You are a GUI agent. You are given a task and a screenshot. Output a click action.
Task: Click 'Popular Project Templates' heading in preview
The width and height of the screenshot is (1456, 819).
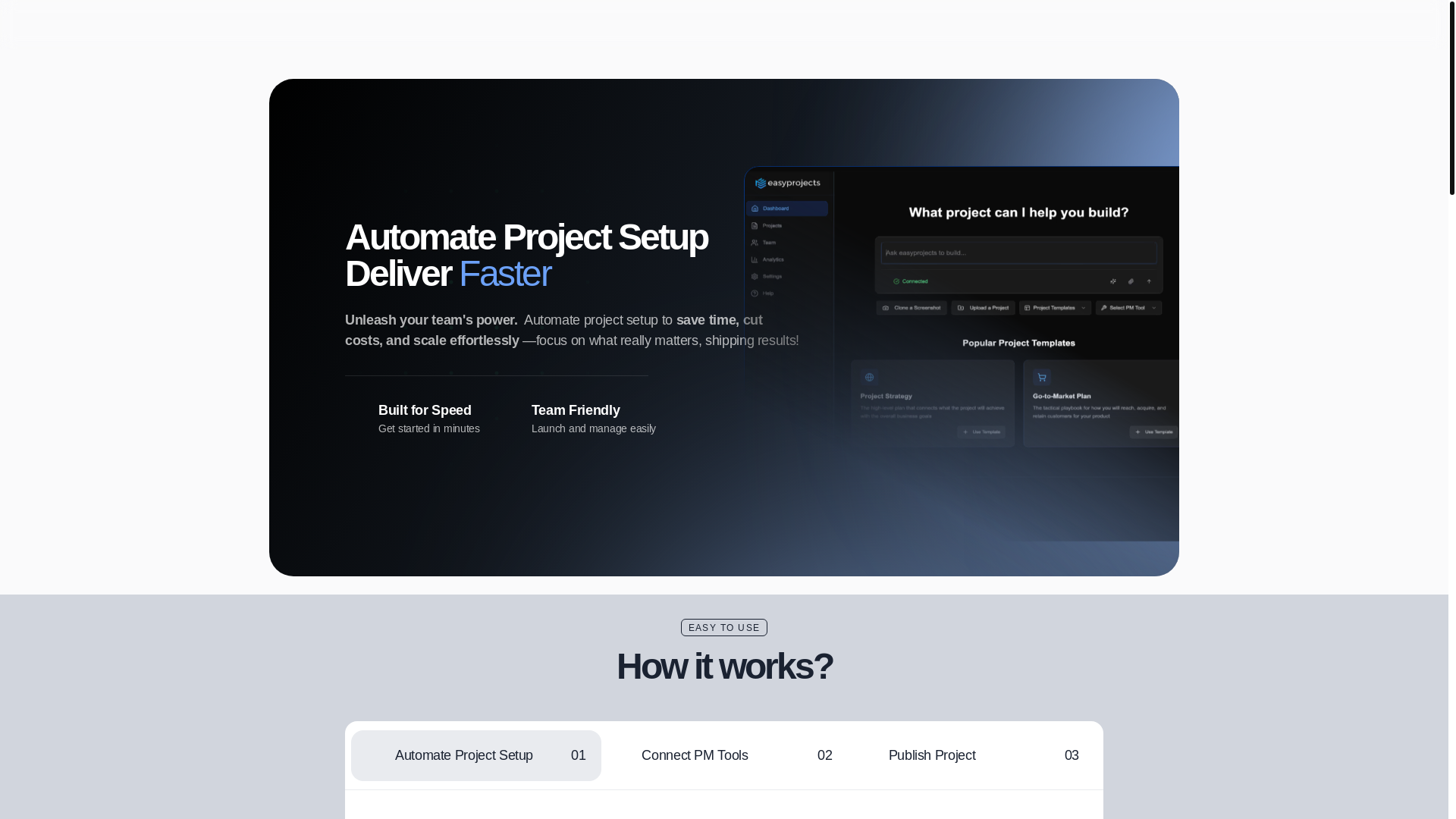point(1018,343)
